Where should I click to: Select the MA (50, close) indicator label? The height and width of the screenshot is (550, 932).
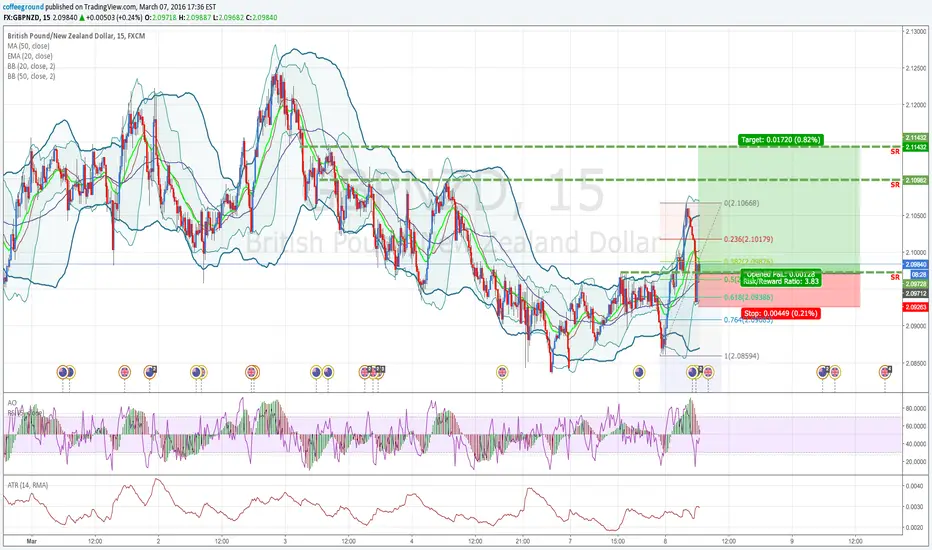(x=29, y=46)
